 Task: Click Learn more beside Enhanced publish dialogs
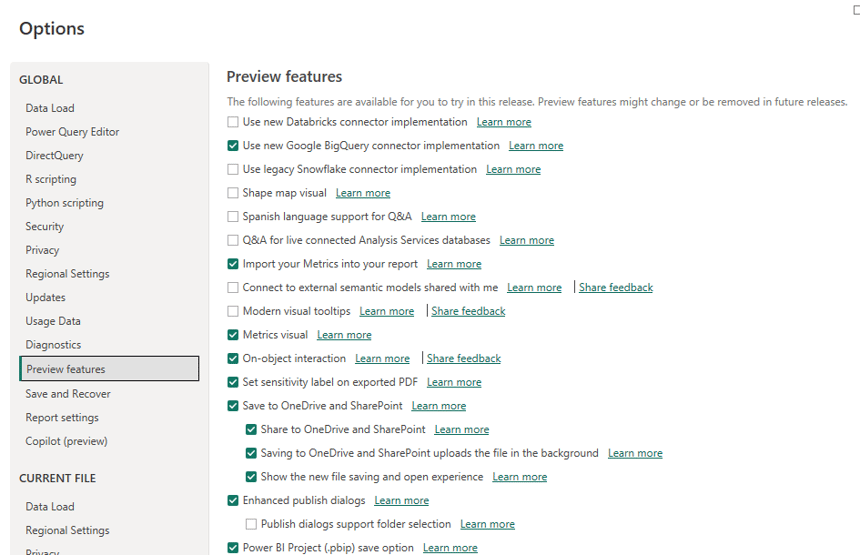[x=401, y=500]
